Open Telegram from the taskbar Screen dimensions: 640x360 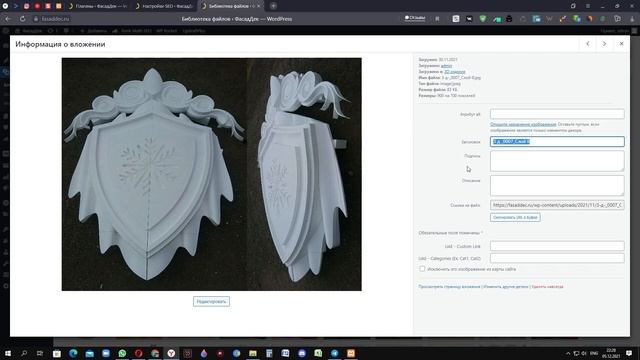click(x=334, y=353)
